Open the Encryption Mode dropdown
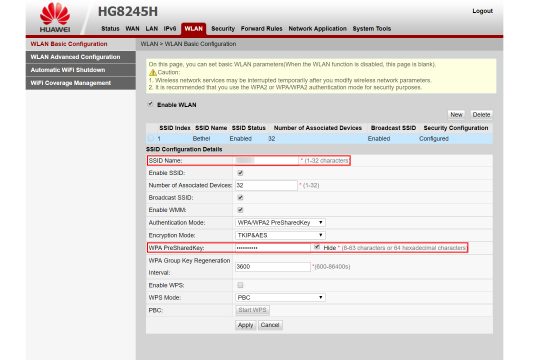The width and height of the screenshot is (537, 360). pyautogui.click(x=280, y=235)
